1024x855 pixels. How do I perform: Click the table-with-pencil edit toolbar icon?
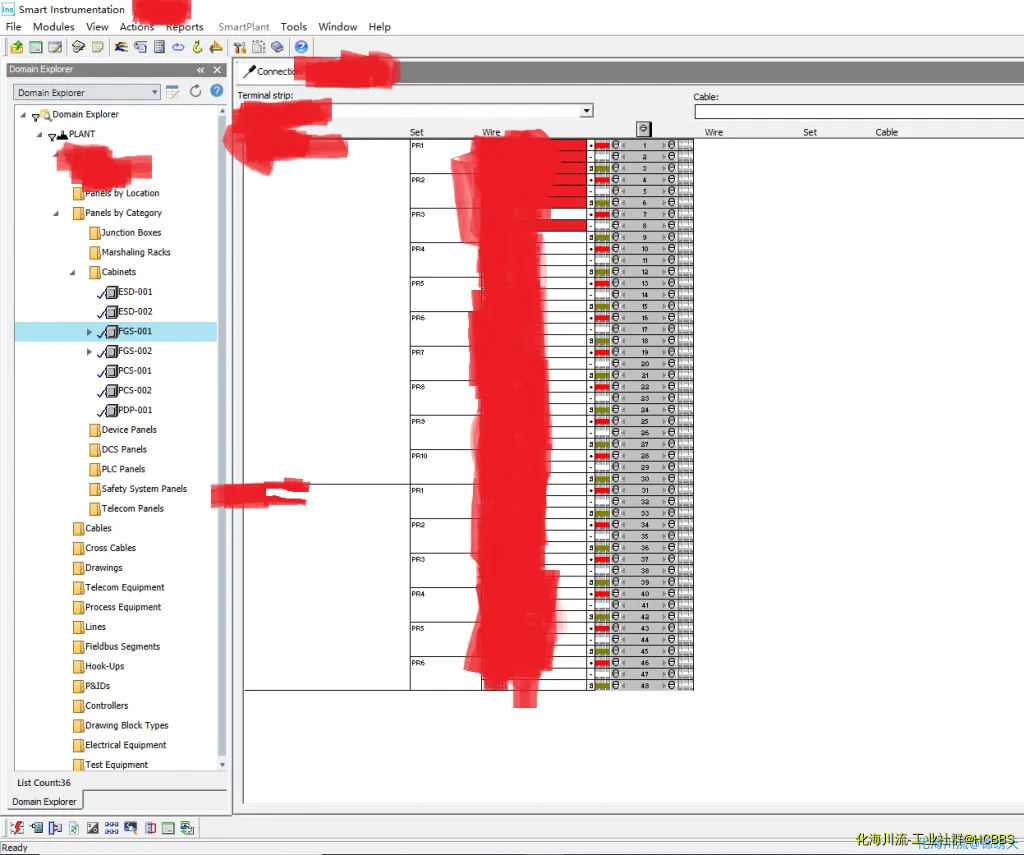point(55,47)
